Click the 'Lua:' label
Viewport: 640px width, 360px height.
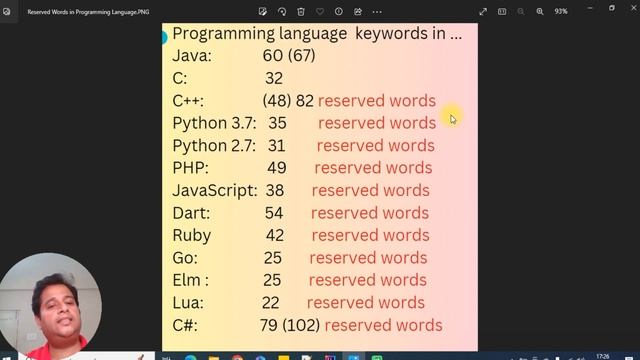(x=188, y=303)
